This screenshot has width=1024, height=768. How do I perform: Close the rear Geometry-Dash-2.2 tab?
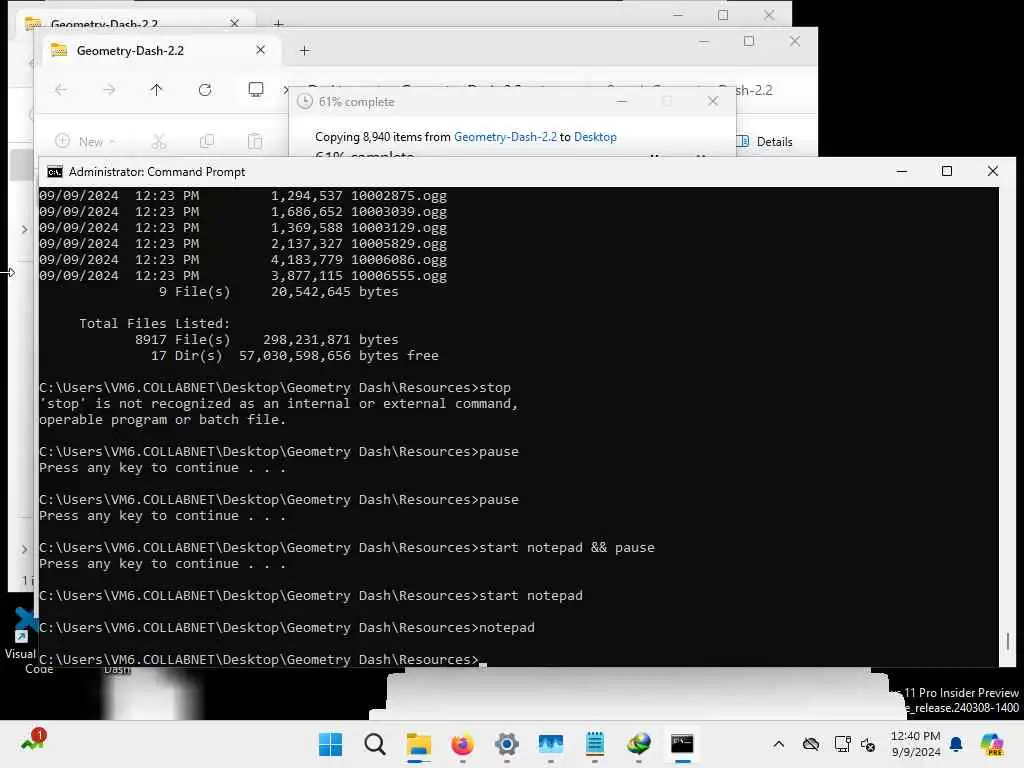(x=234, y=23)
